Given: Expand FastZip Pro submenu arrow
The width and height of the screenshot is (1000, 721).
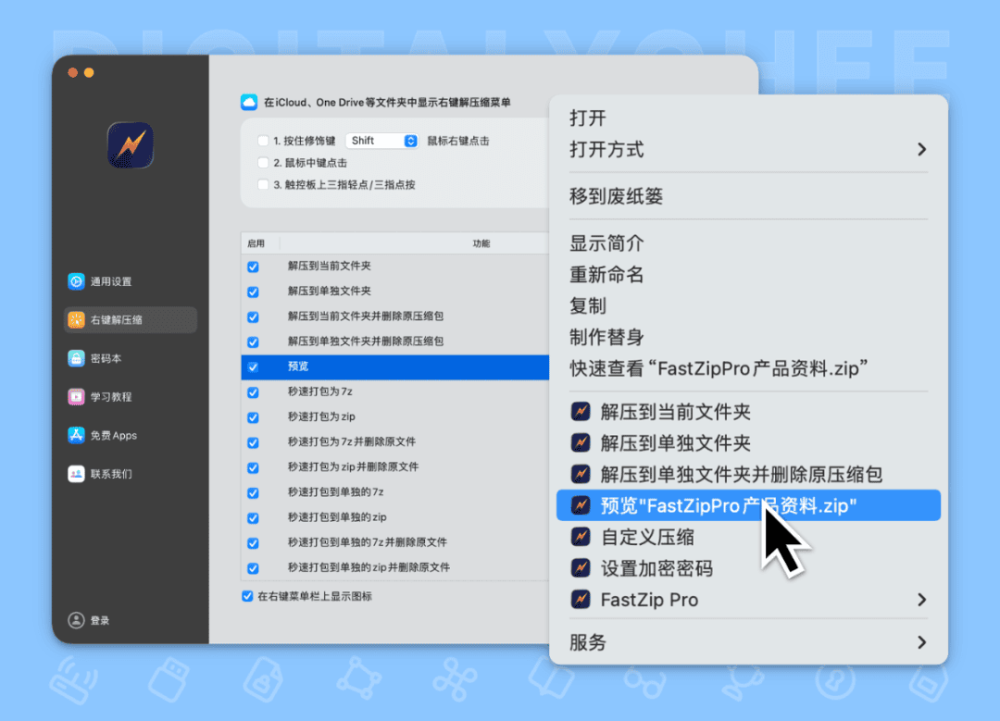Looking at the screenshot, I should pyautogui.click(x=922, y=600).
